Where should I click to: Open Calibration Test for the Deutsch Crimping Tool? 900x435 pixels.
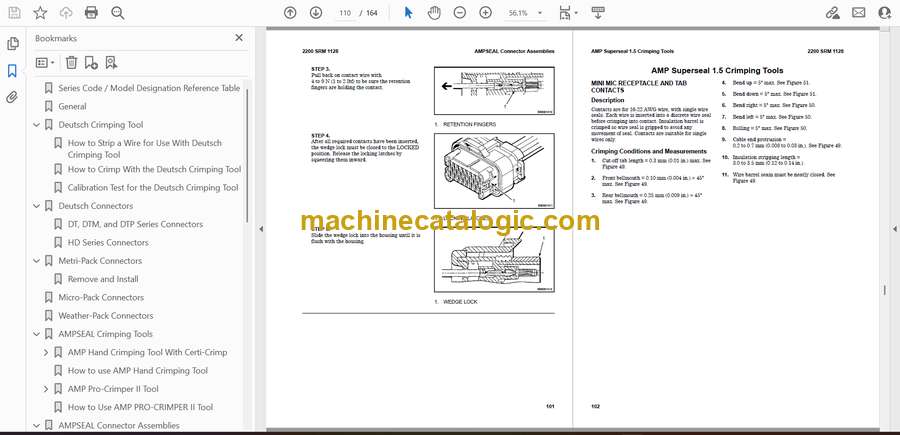coord(153,188)
